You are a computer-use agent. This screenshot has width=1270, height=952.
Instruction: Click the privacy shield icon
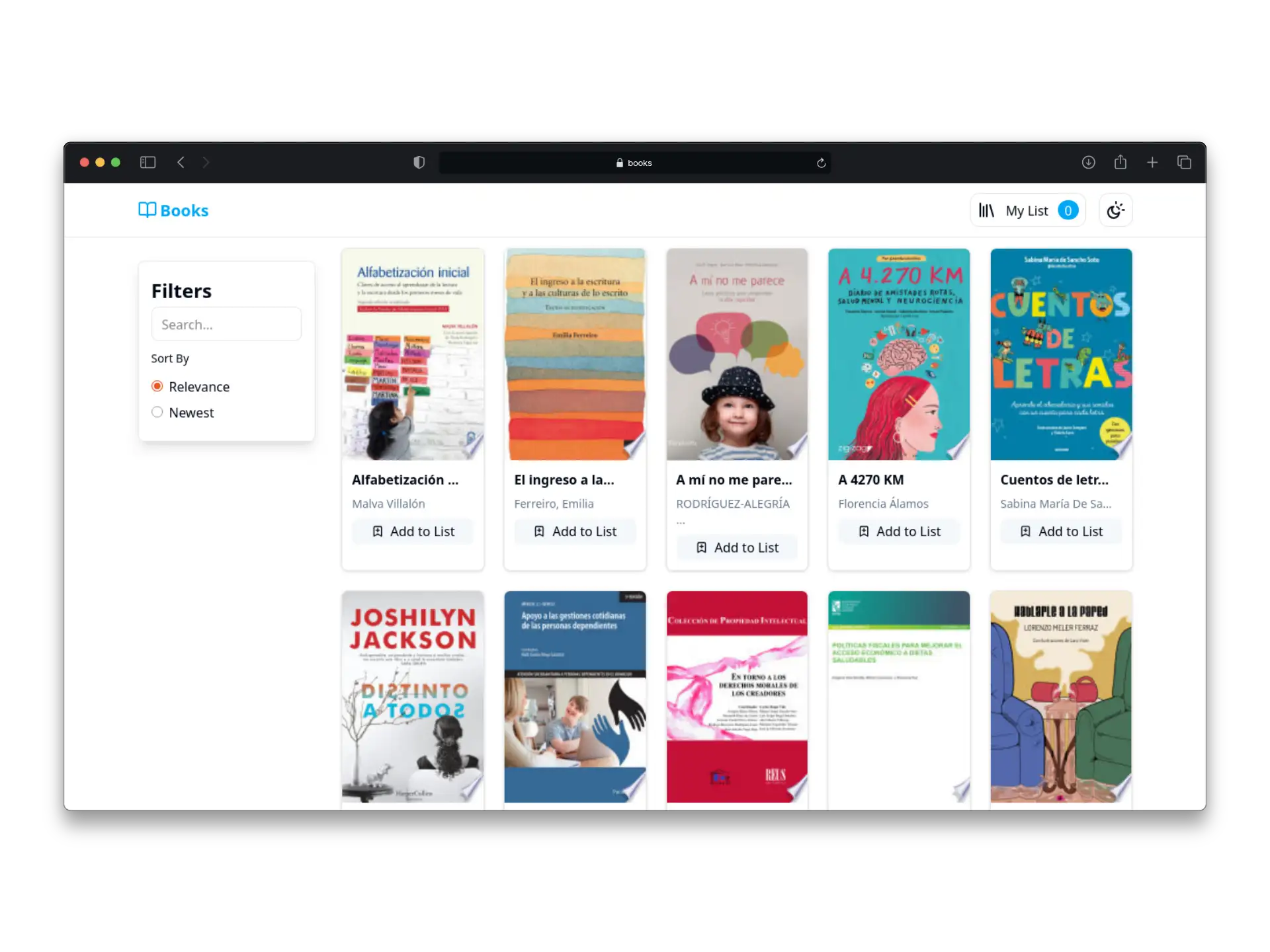tap(419, 163)
